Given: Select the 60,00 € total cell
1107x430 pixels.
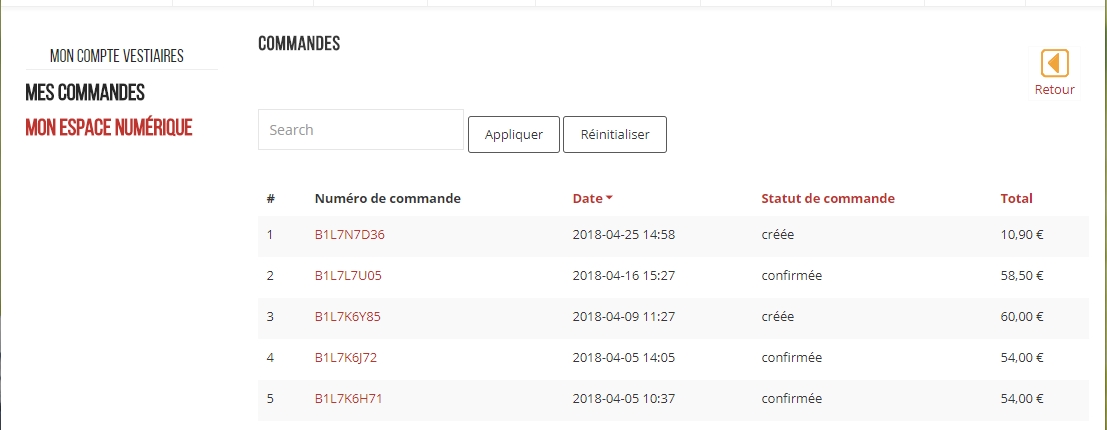Looking at the screenshot, I should (x=1022, y=317).
